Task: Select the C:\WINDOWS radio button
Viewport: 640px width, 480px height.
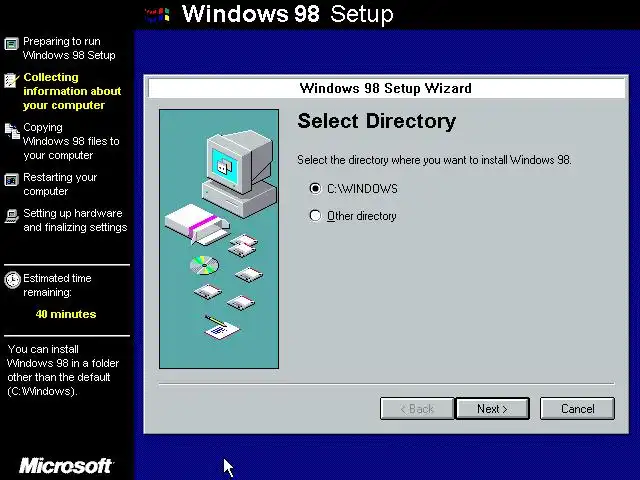Action: click(x=315, y=189)
